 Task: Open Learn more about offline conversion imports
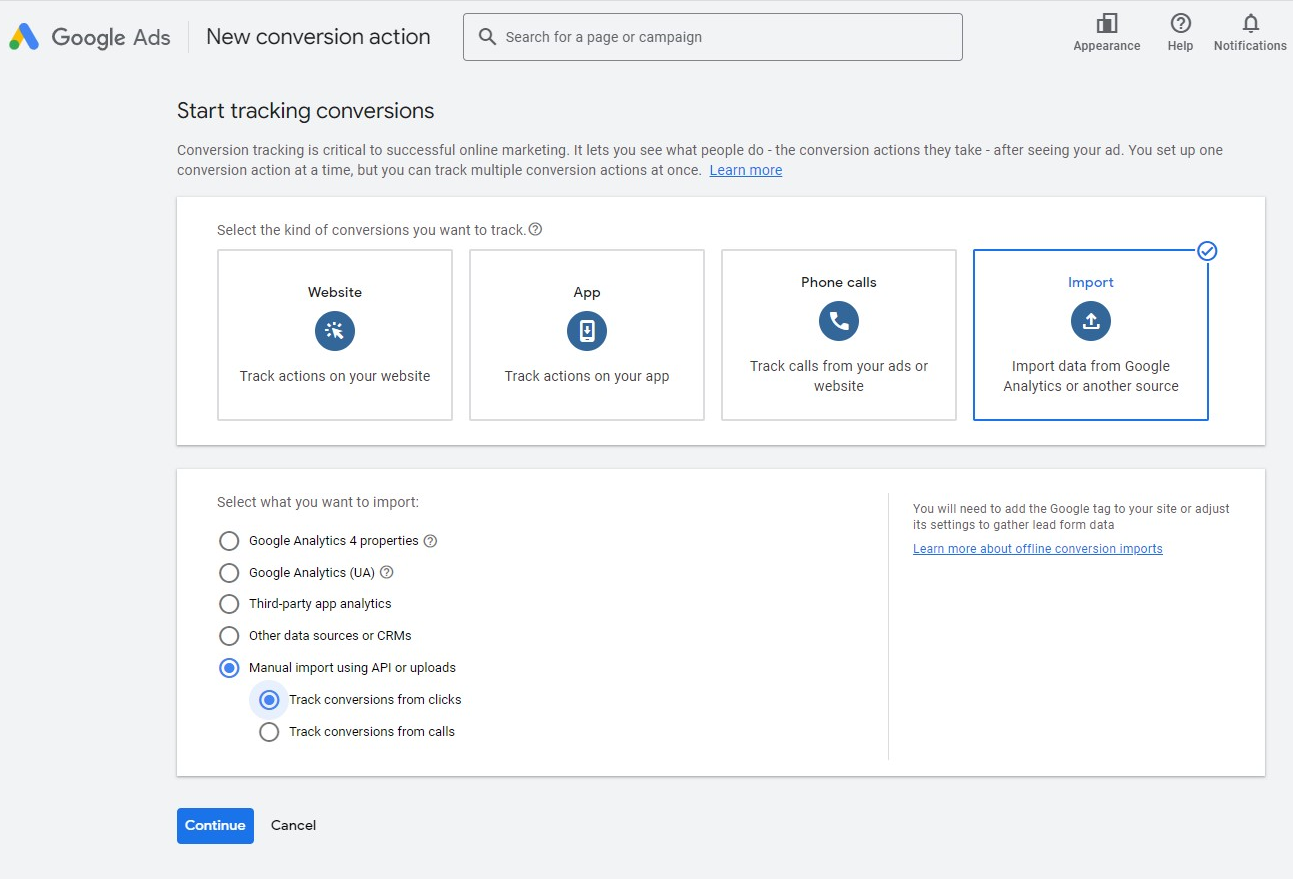[x=1037, y=549]
